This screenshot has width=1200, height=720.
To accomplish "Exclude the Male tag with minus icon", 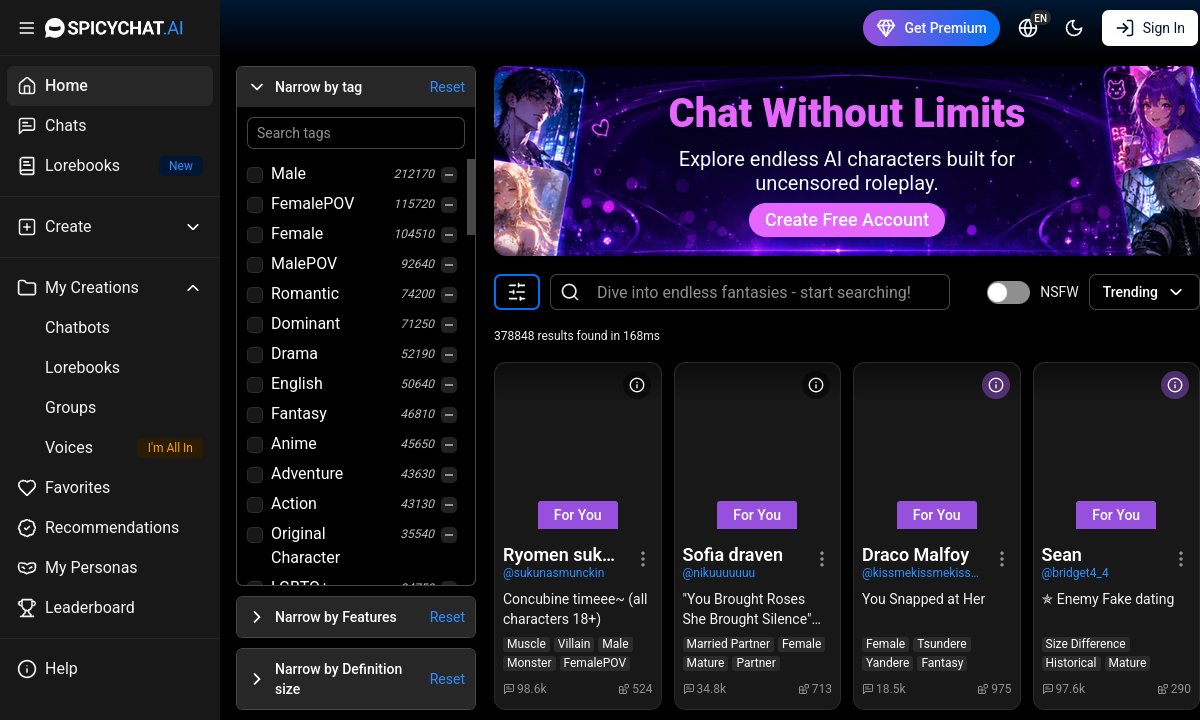I will click(x=449, y=175).
